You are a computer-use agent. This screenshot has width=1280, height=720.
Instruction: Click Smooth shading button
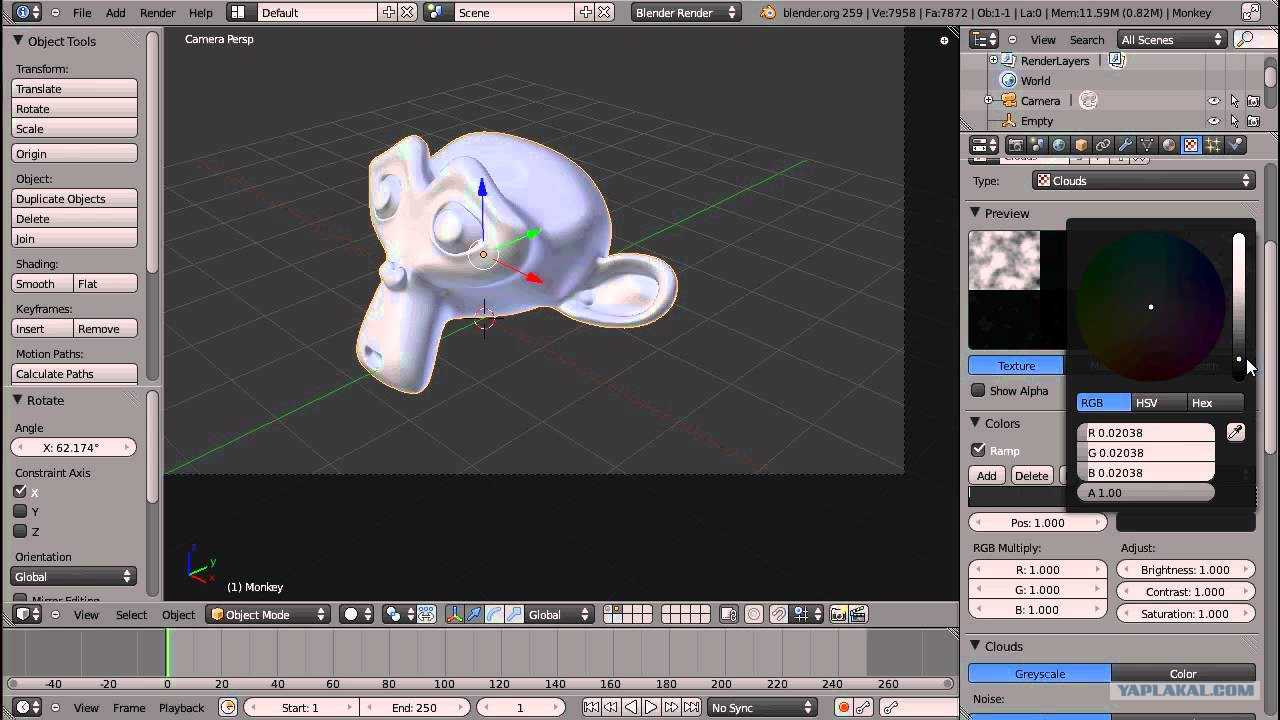tap(43, 284)
